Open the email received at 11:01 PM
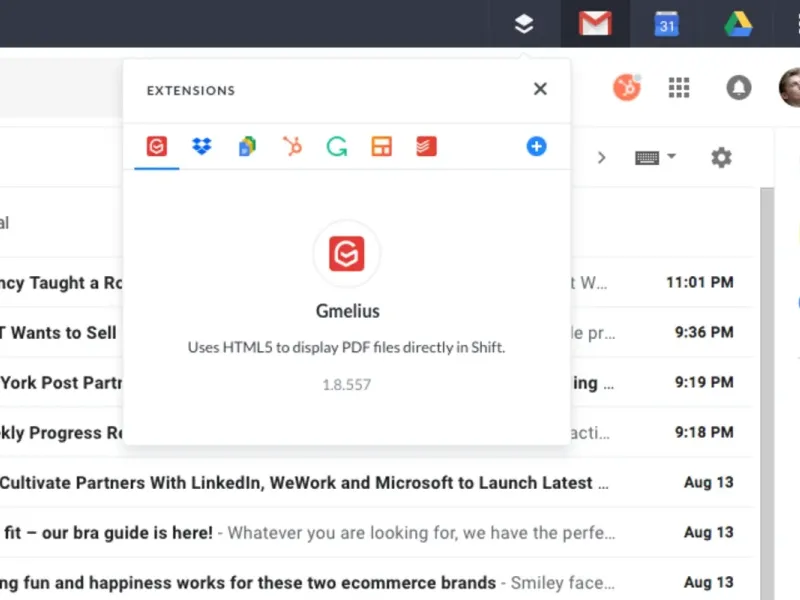Image resolution: width=800 pixels, height=600 pixels. 377,282
